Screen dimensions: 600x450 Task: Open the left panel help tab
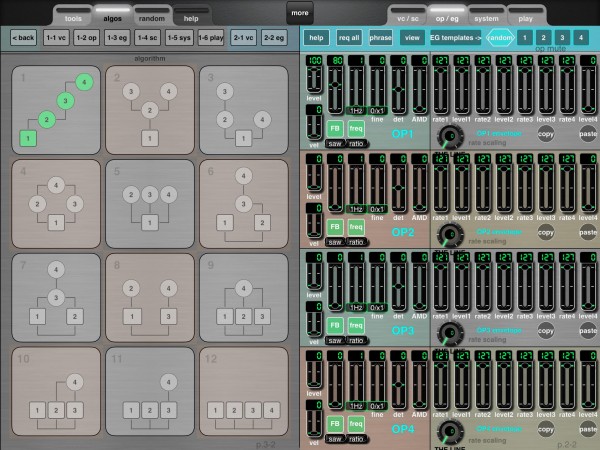pyautogui.click(x=191, y=16)
